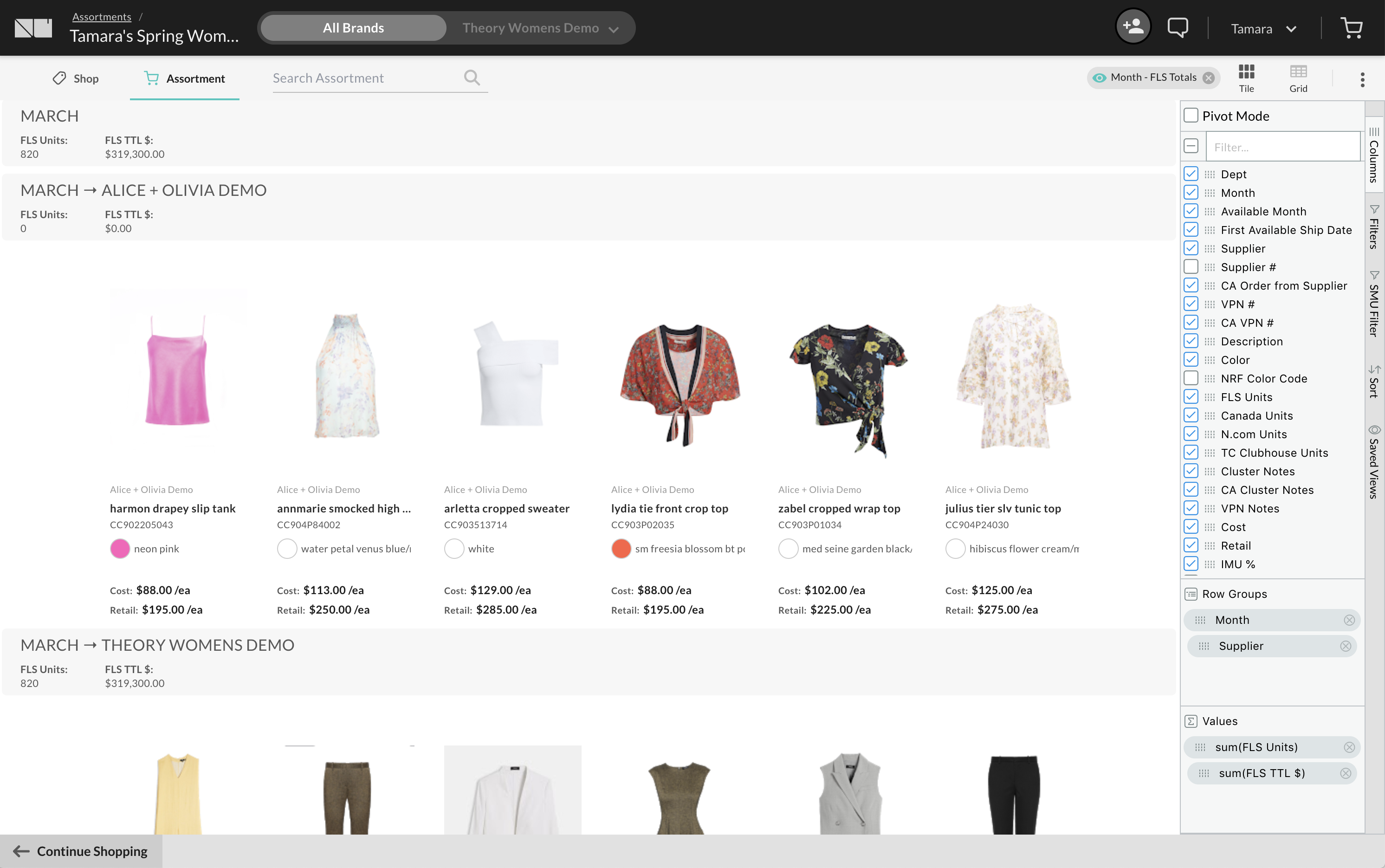Select the sm freesia blossom color swatch
Screen dimensions: 1385x868
621,549
